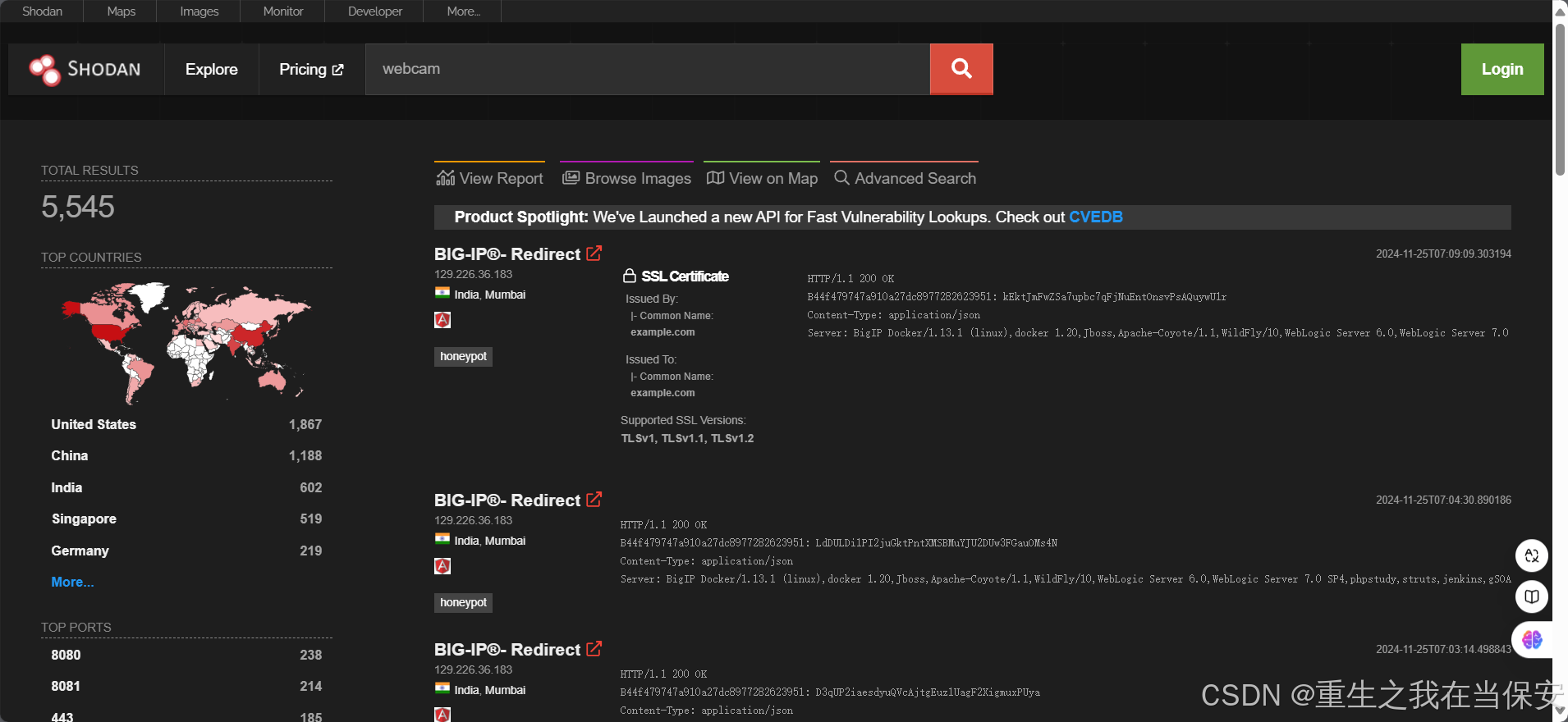Screen dimensions: 1568x722
Task: Open external link icon of third BIG-IP result
Action: tap(594, 648)
